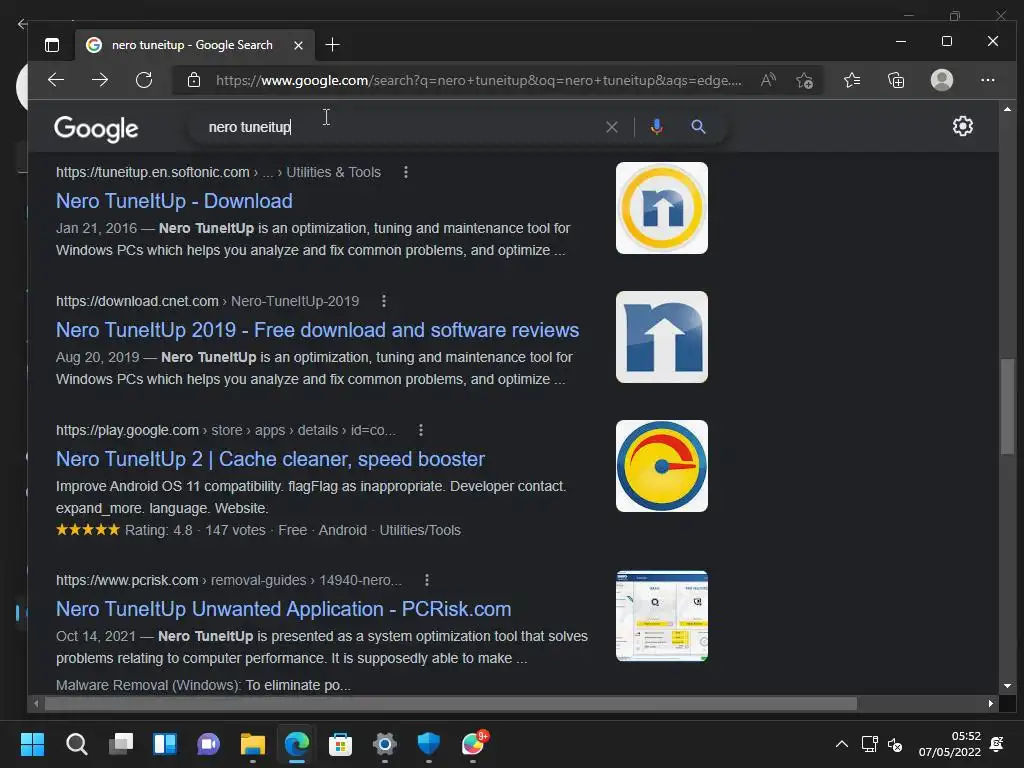Screen dimensions: 1024x768
Task: Click tuneitup.en.softonic.com breadcrumb URL
Action: (218, 172)
